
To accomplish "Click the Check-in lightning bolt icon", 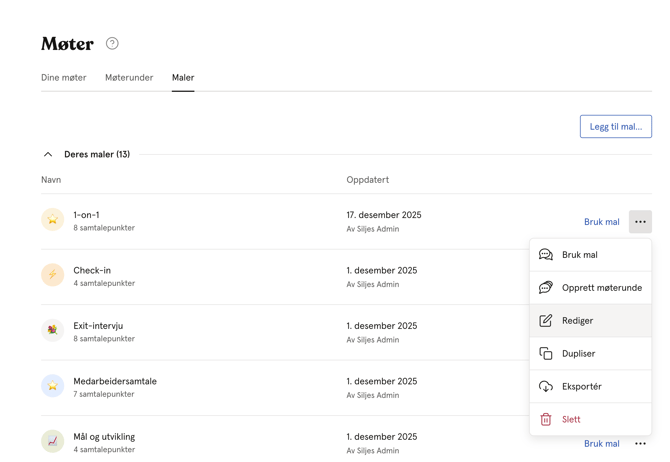I will pyautogui.click(x=53, y=275).
